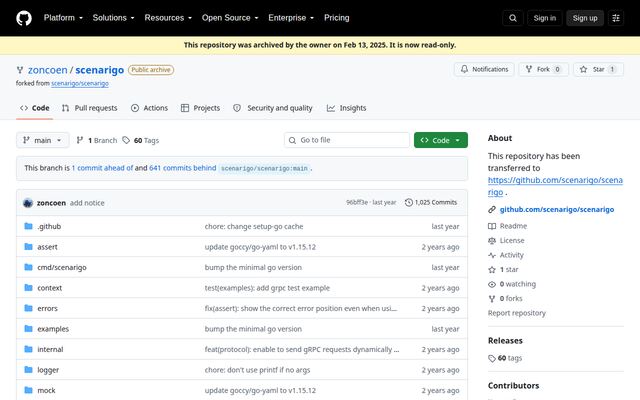This screenshot has height=400, width=640.
Task: Open the scenarigo repository name link
Action: (100, 70)
